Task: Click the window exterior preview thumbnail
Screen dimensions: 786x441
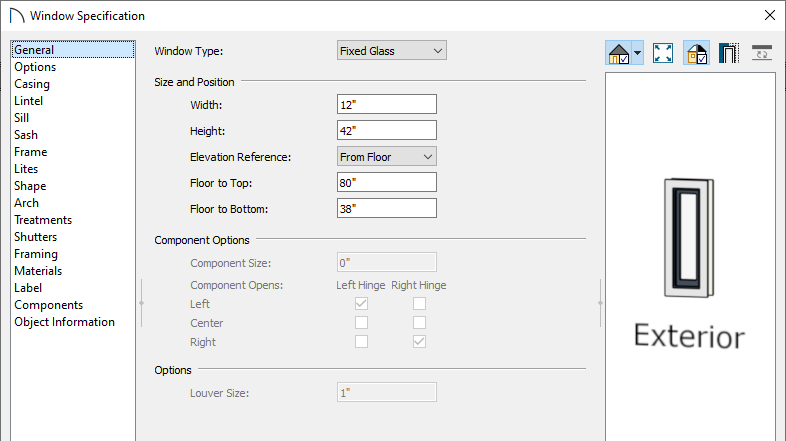Action: 689,238
